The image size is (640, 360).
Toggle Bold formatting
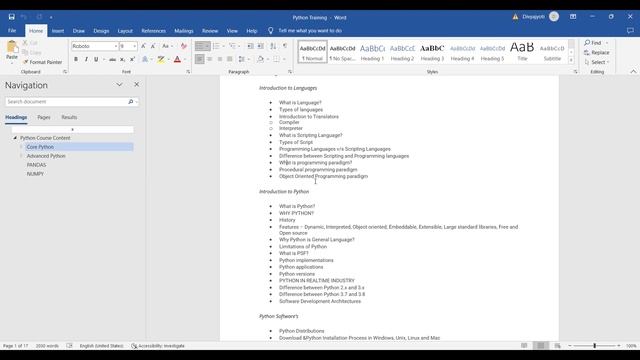click(x=76, y=60)
